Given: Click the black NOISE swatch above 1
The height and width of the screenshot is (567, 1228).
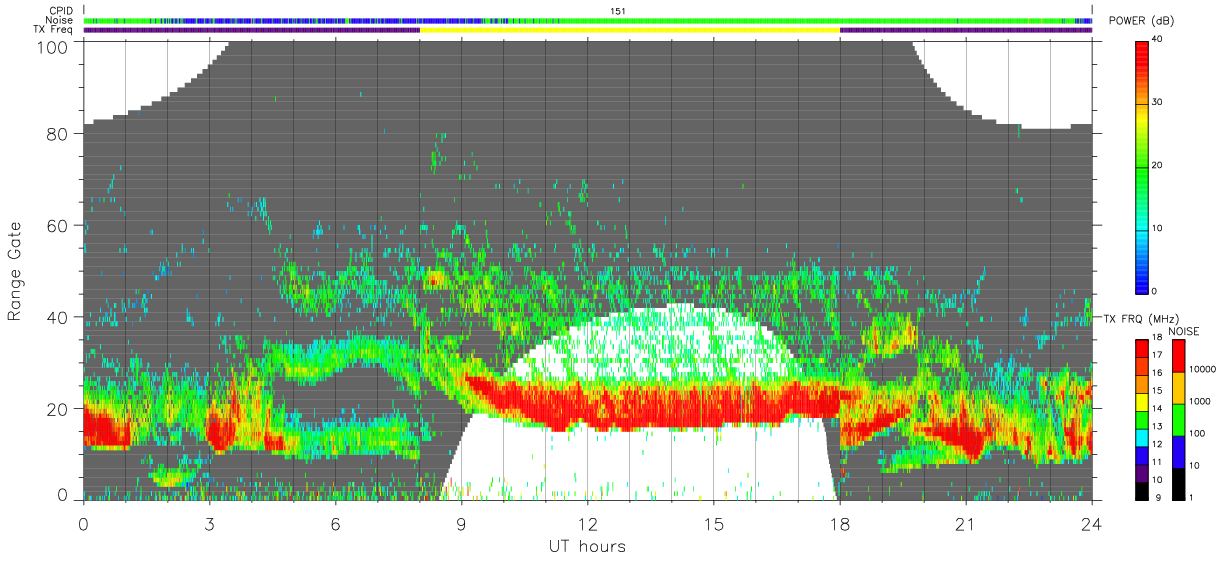Looking at the screenshot, I should [x=1179, y=484].
